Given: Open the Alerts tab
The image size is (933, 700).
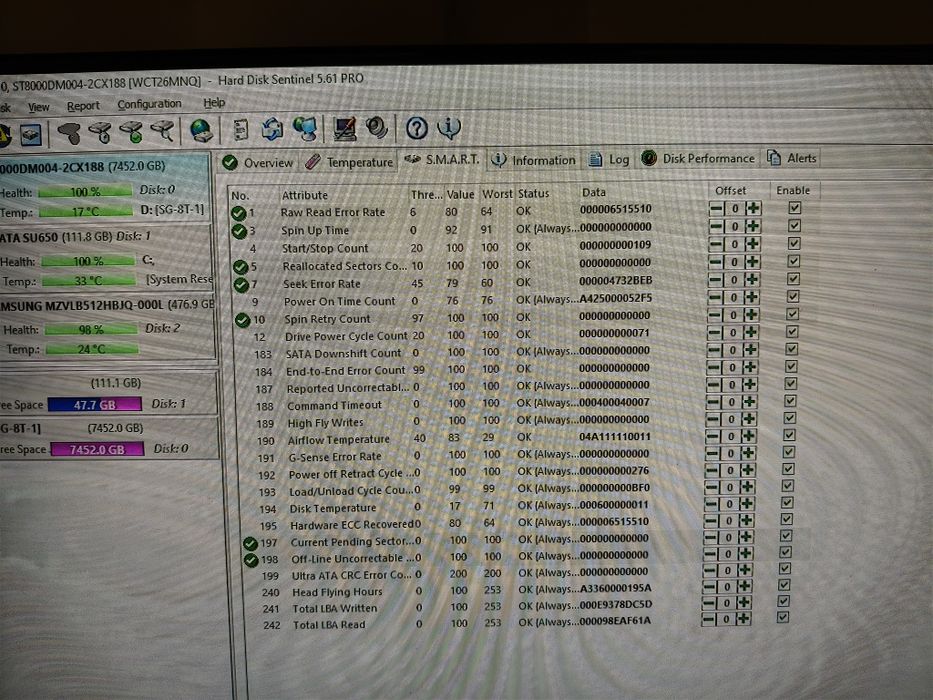Looking at the screenshot, I should click(x=791, y=158).
